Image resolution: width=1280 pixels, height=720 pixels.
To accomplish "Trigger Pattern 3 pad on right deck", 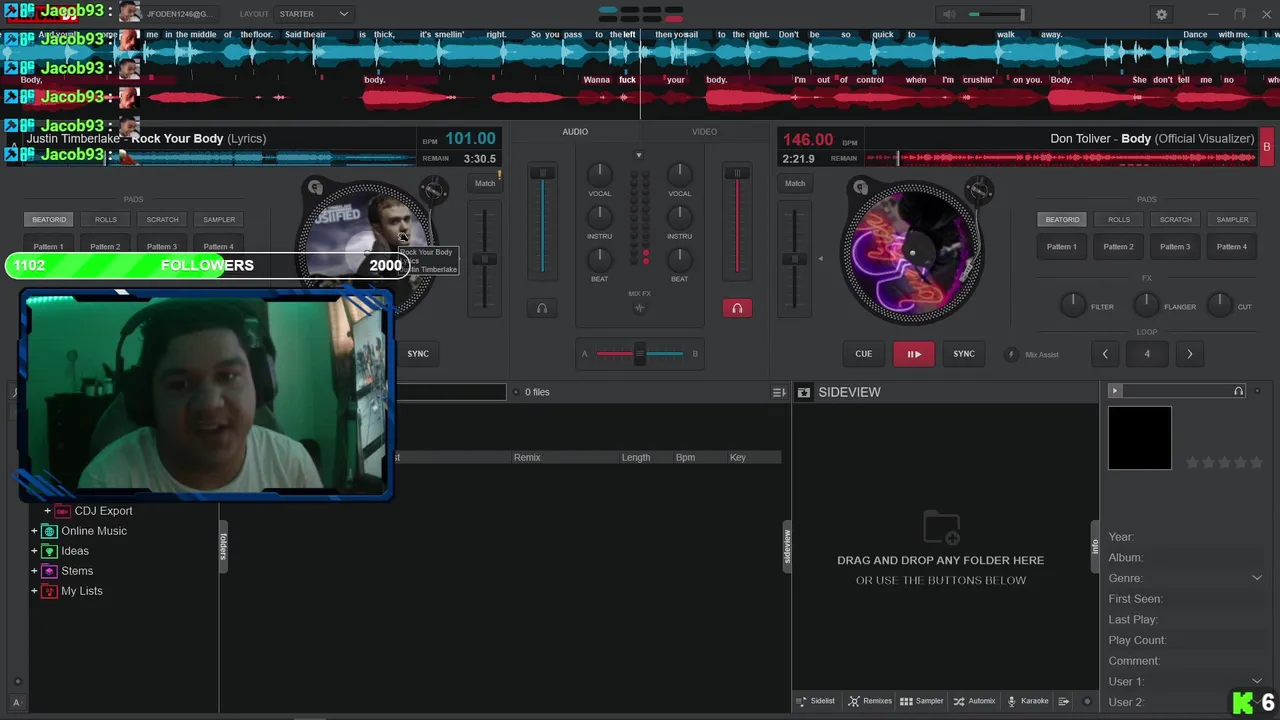I will 1175,246.
